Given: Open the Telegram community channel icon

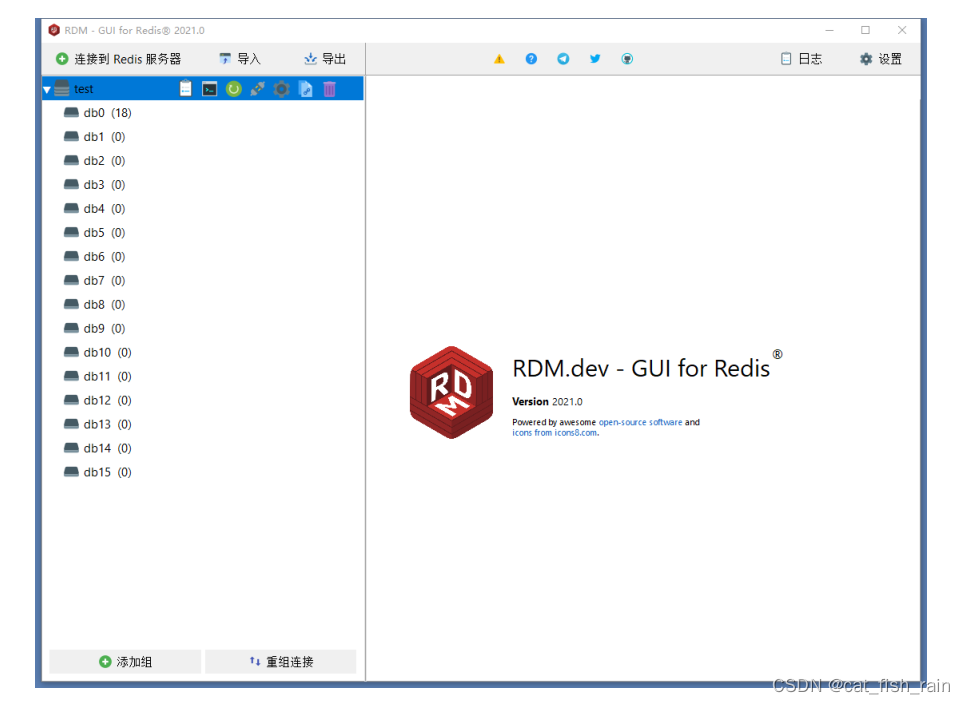Looking at the screenshot, I should point(563,58).
